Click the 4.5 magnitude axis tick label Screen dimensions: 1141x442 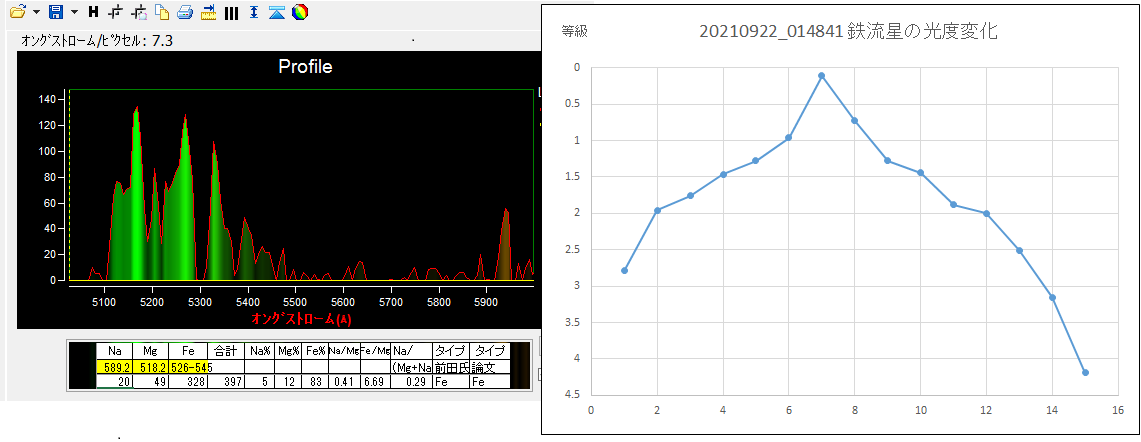pos(573,395)
